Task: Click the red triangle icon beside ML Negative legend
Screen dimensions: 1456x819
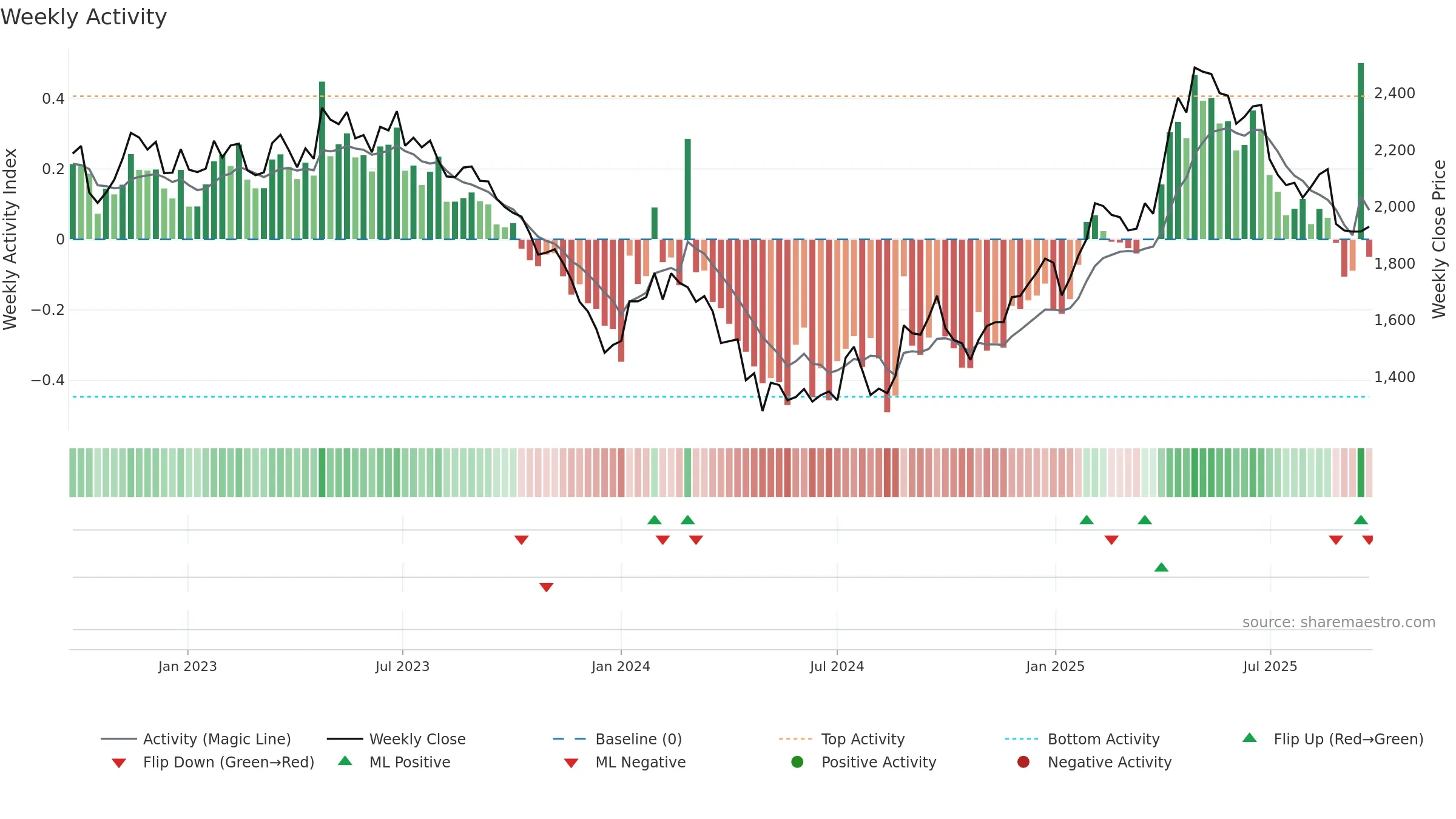Action: pos(571,763)
